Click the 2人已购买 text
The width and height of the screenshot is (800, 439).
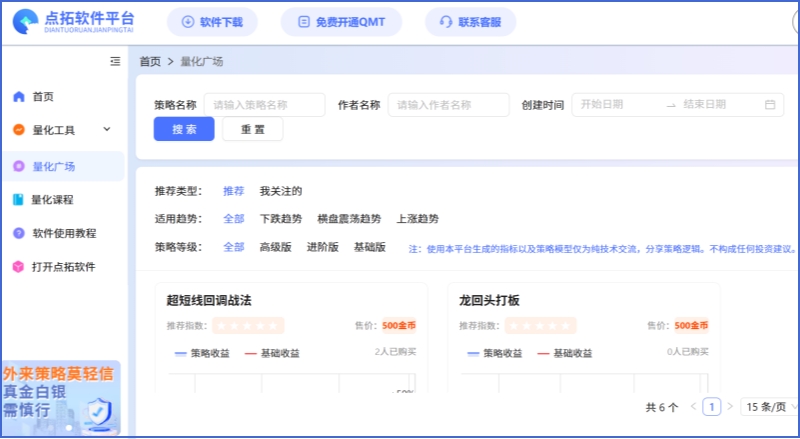pos(395,352)
